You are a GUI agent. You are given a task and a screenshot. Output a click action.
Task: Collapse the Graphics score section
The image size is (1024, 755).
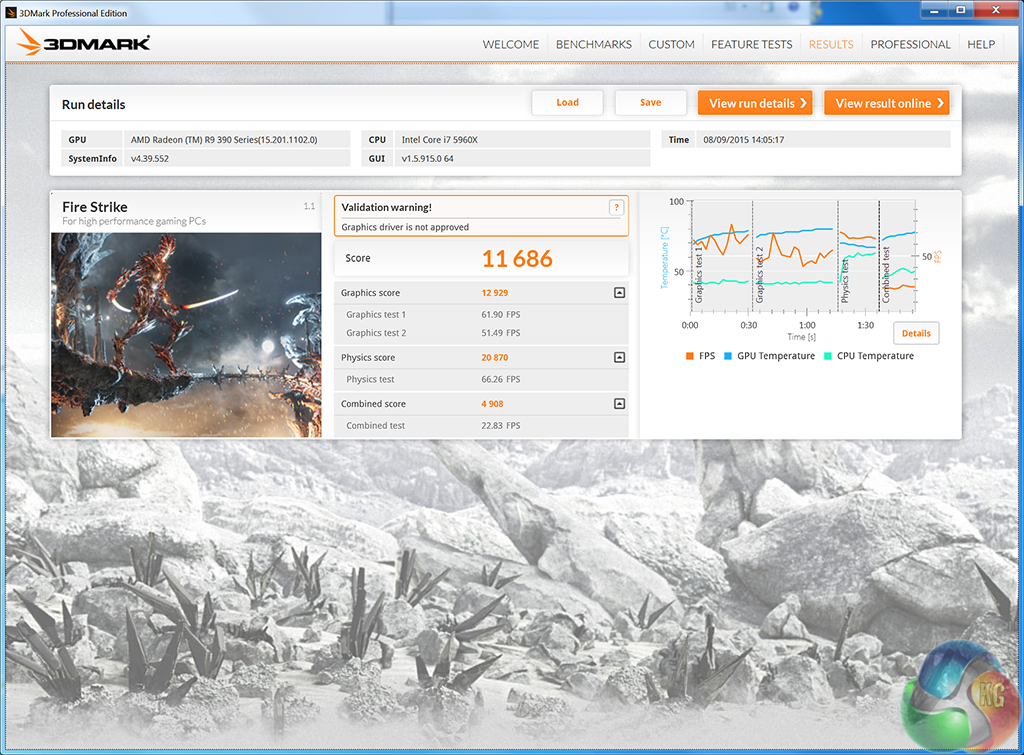(x=619, y=293)
